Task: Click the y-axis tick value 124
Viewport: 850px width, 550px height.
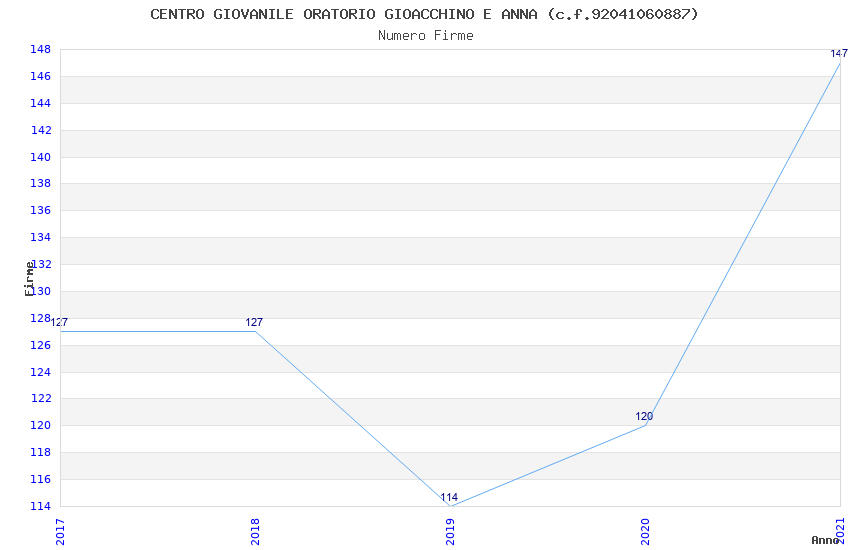Action: [x=40, y=372]
